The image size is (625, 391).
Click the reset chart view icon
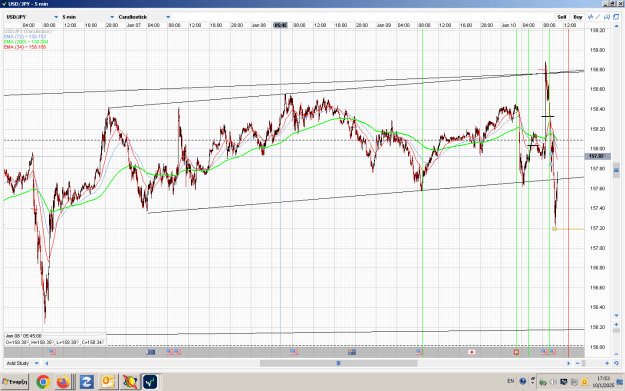(x=616, y=363)
